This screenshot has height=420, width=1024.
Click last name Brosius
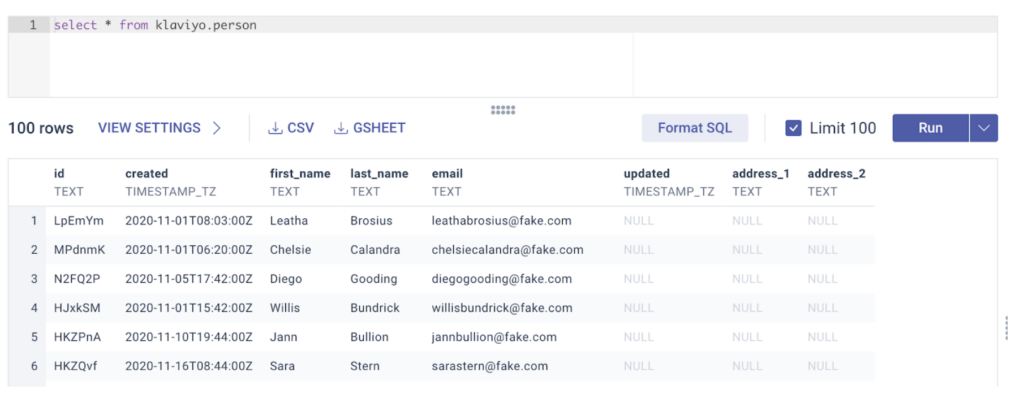point(372,221)
